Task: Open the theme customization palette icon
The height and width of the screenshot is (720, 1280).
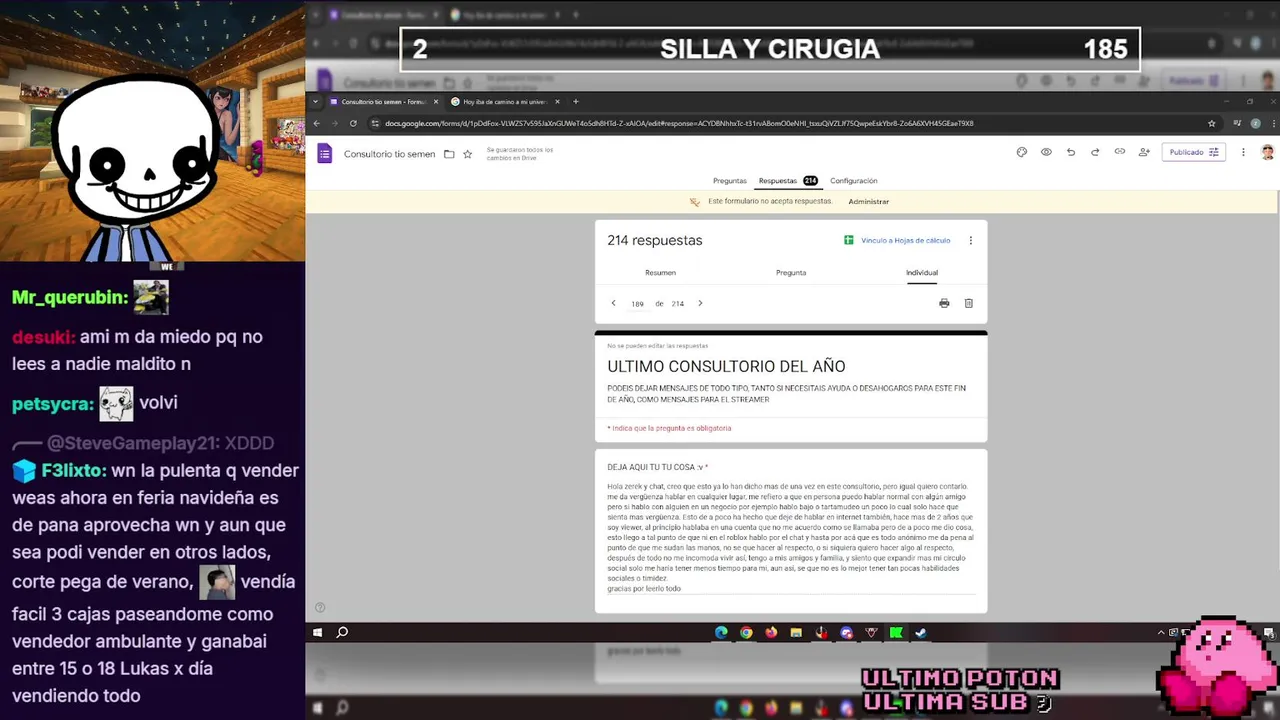Action: pyautogui.click(x=1022, y=152)
